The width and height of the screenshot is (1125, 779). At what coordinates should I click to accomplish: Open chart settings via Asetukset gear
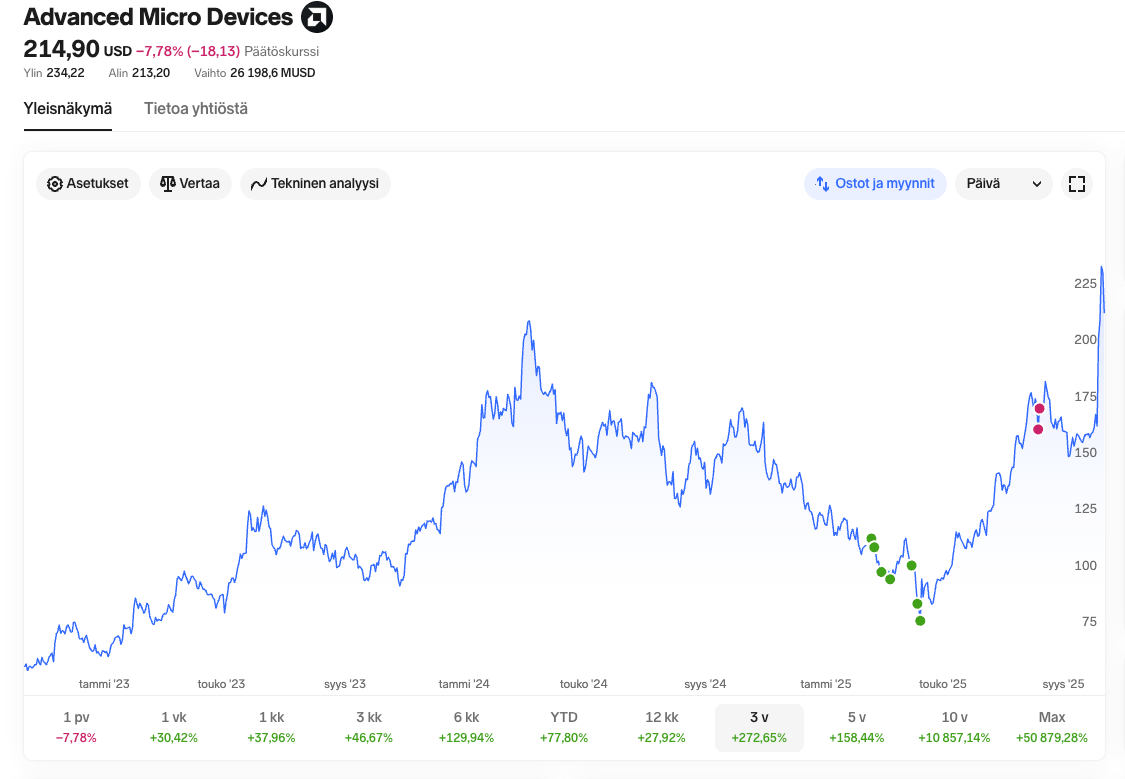88,184
